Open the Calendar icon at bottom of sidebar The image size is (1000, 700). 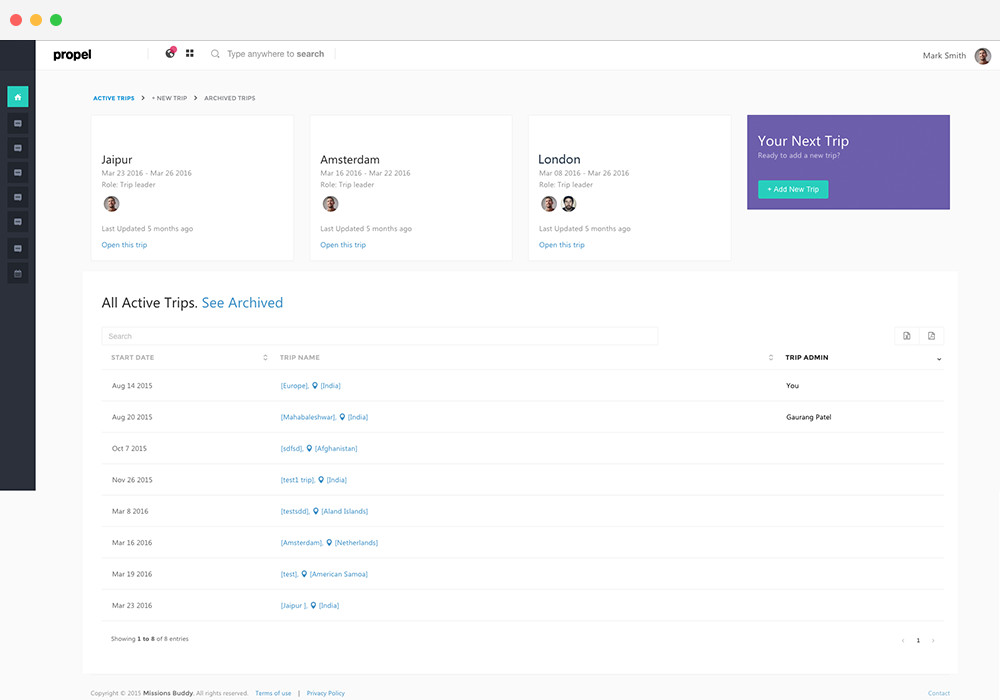[x=17, y=272]
